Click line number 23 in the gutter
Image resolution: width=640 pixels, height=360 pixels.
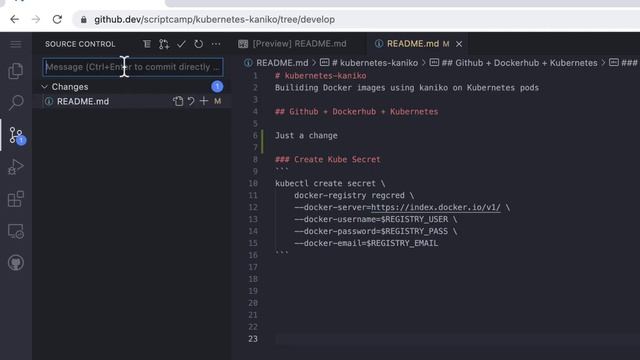point(253,339)
